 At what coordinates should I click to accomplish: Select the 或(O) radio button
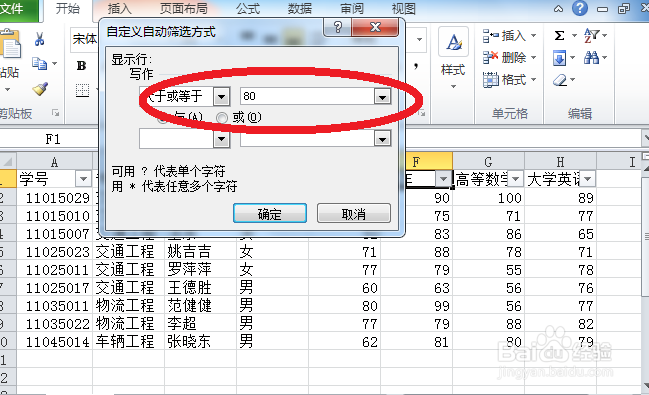point(222,118)
